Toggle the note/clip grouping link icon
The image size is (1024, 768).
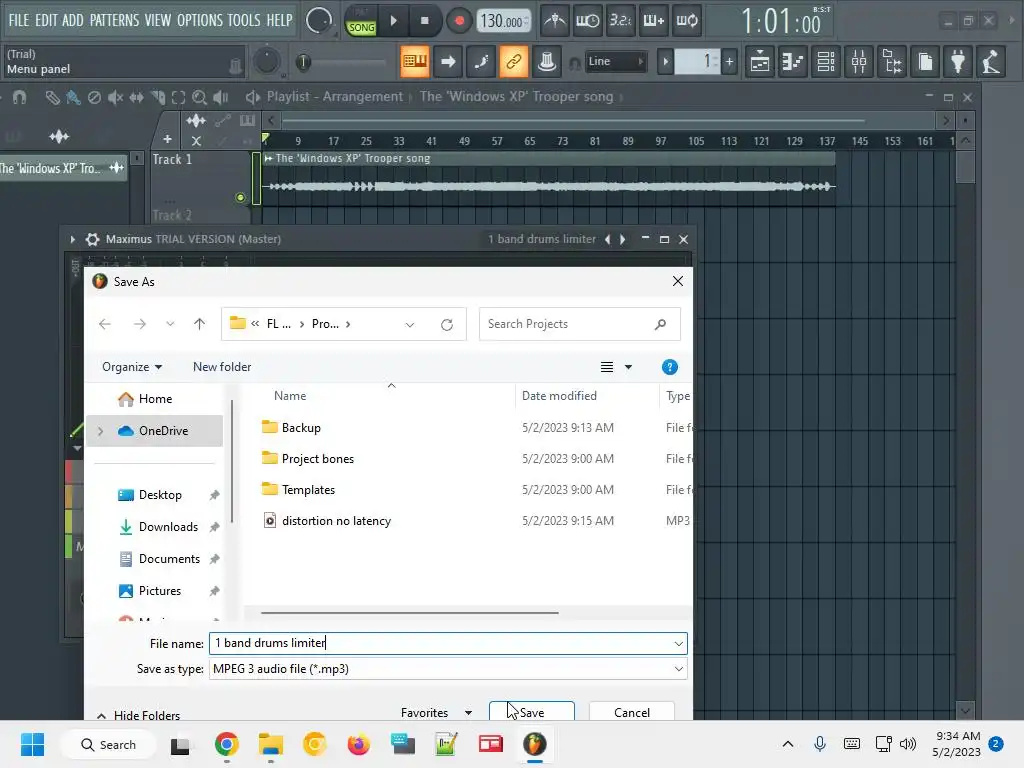click(x=514, y=62)
